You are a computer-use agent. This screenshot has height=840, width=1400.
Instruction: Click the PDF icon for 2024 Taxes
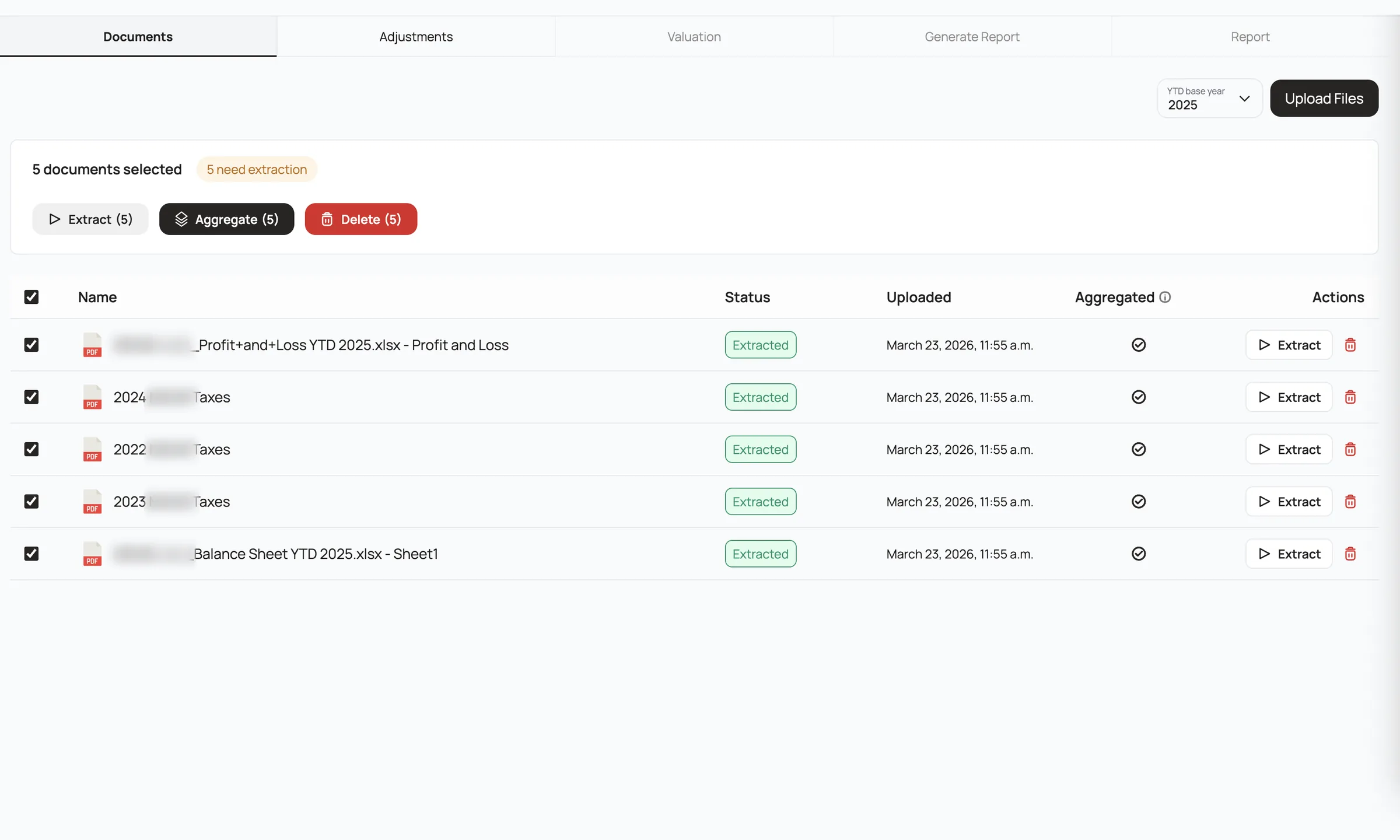point(92,397)
